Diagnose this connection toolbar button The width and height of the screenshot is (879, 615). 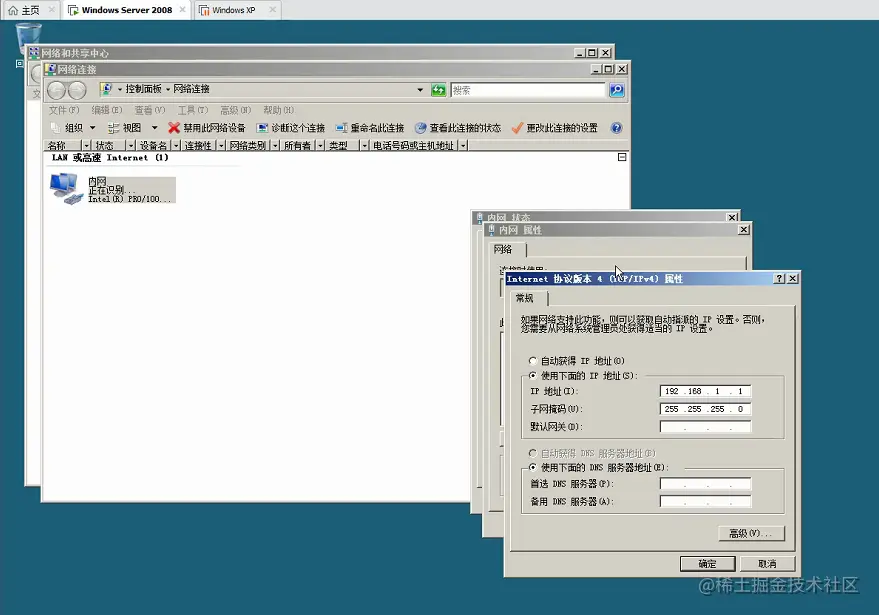(x=290, y=128)
